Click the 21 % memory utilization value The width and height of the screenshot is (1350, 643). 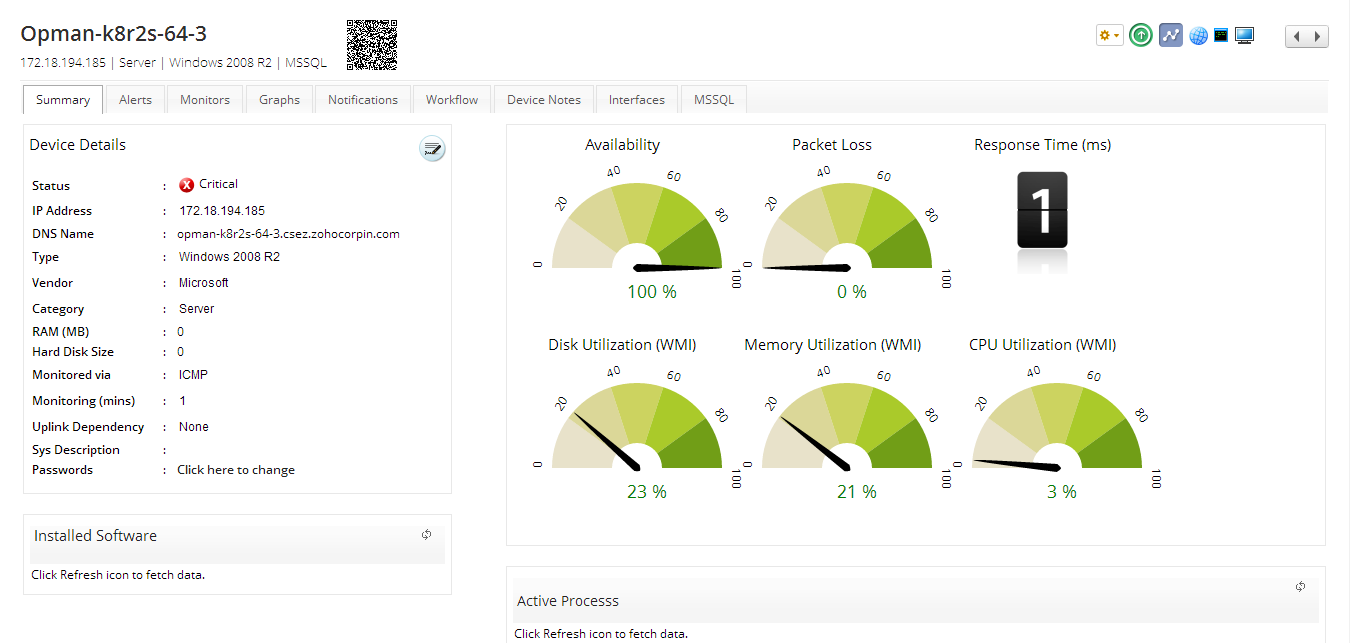click(857, 492)
